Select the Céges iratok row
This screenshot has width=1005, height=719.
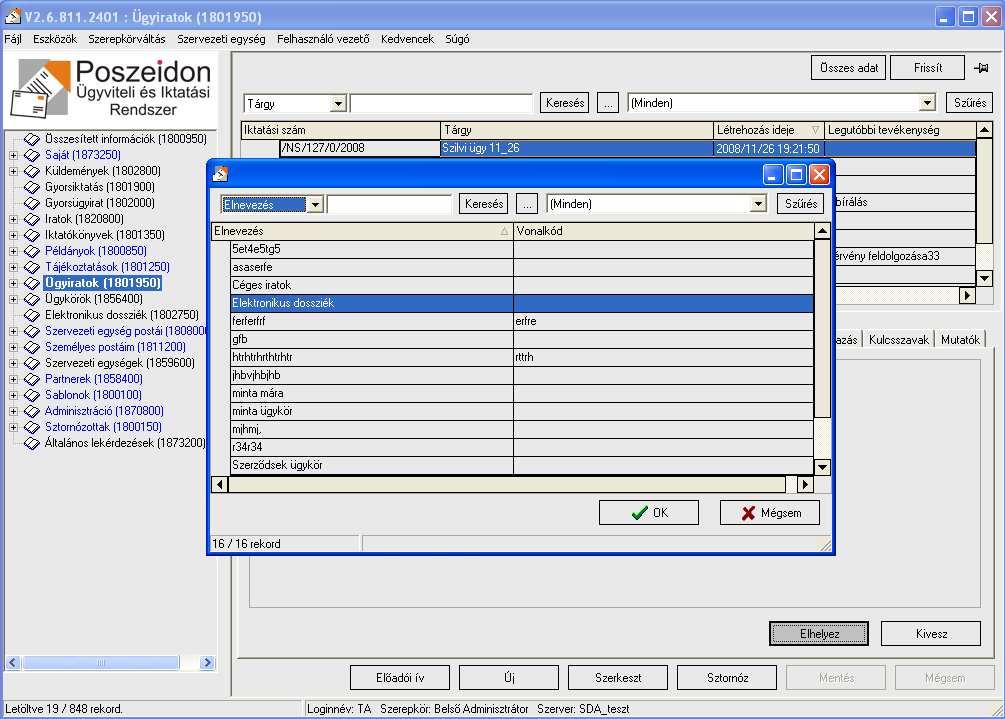522,285
